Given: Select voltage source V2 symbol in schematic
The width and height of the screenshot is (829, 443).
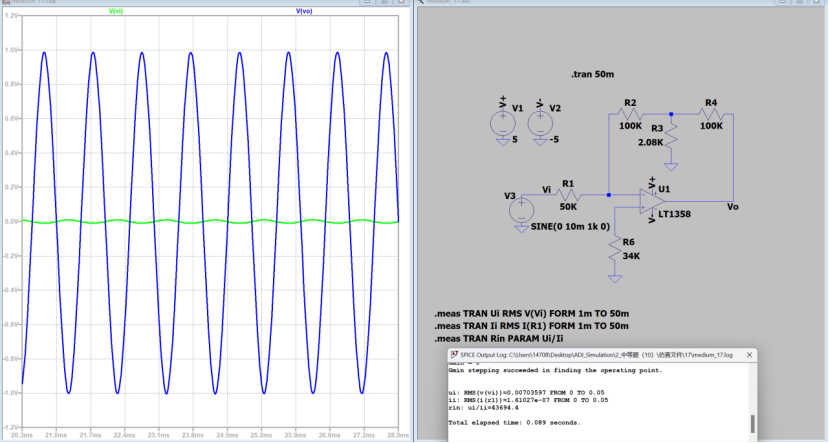Looking at the screenshot, I should pos(540,124).
